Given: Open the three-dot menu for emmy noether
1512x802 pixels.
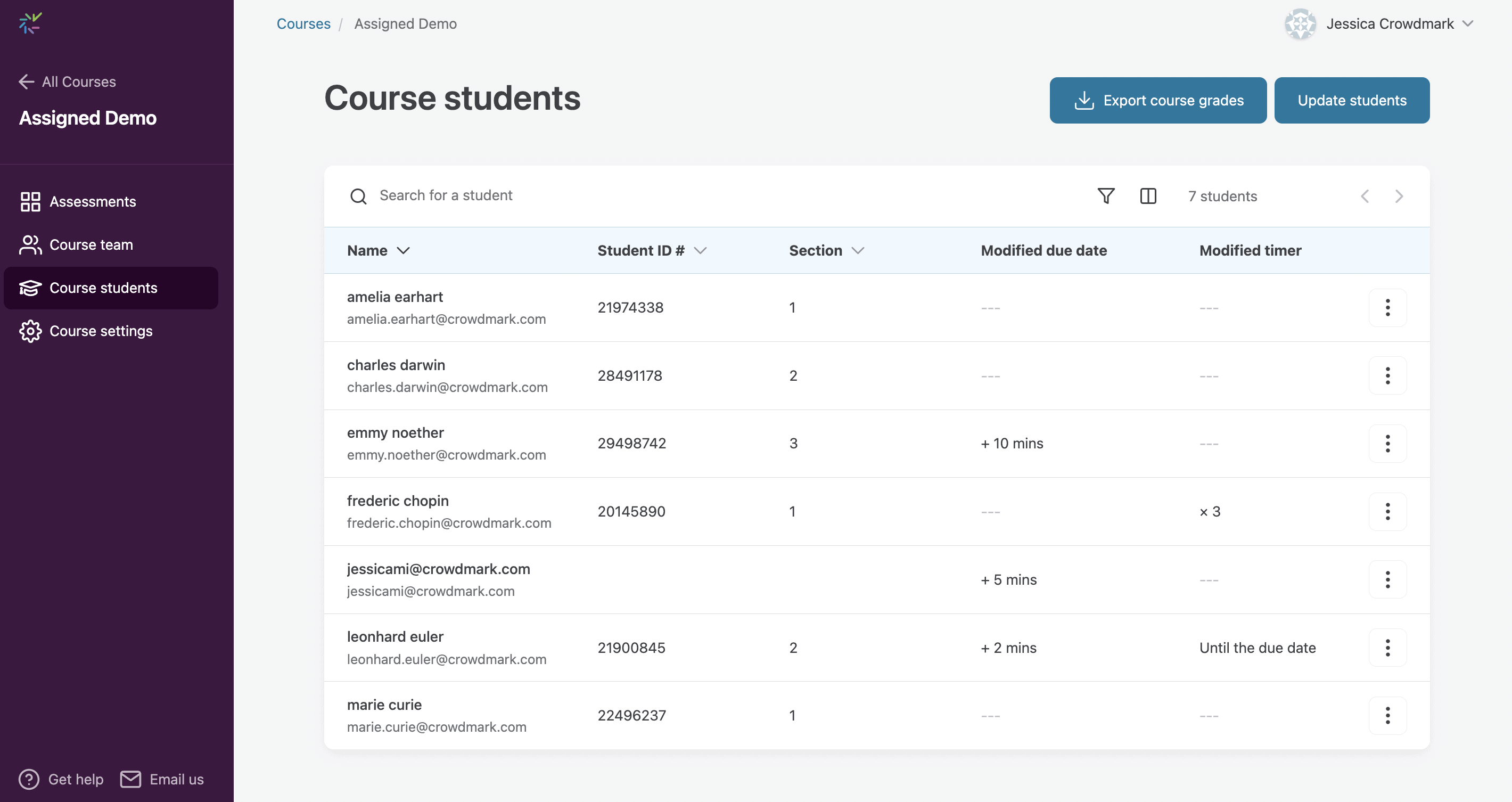Looking at the screenshot, I should point(1387,443).
